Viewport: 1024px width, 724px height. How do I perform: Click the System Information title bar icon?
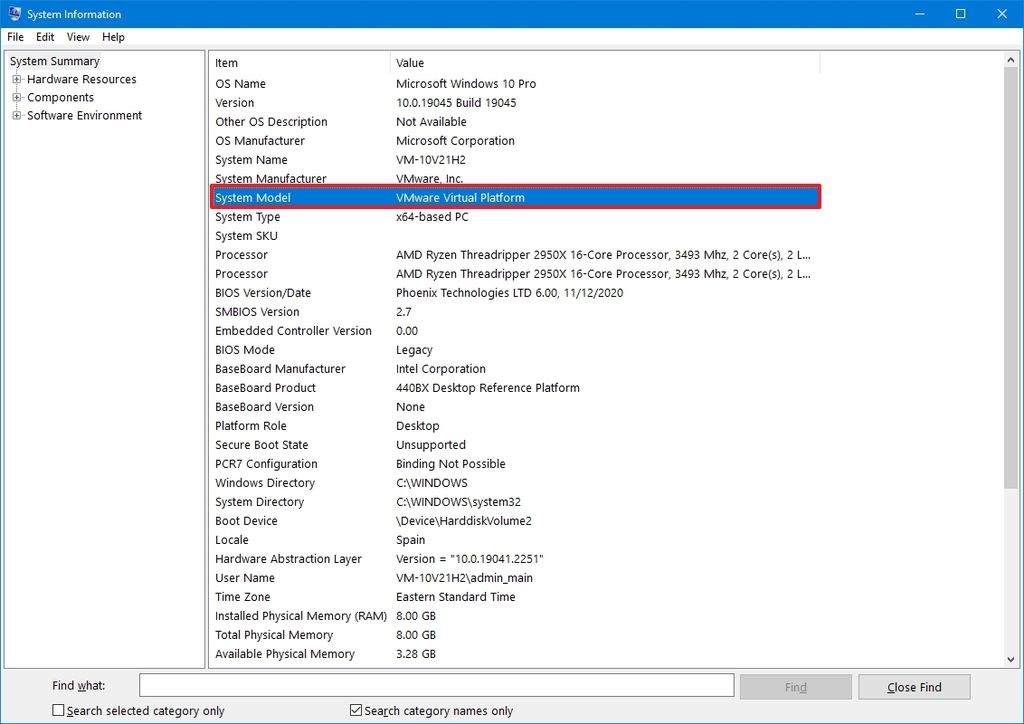click(x=13, y=13)
